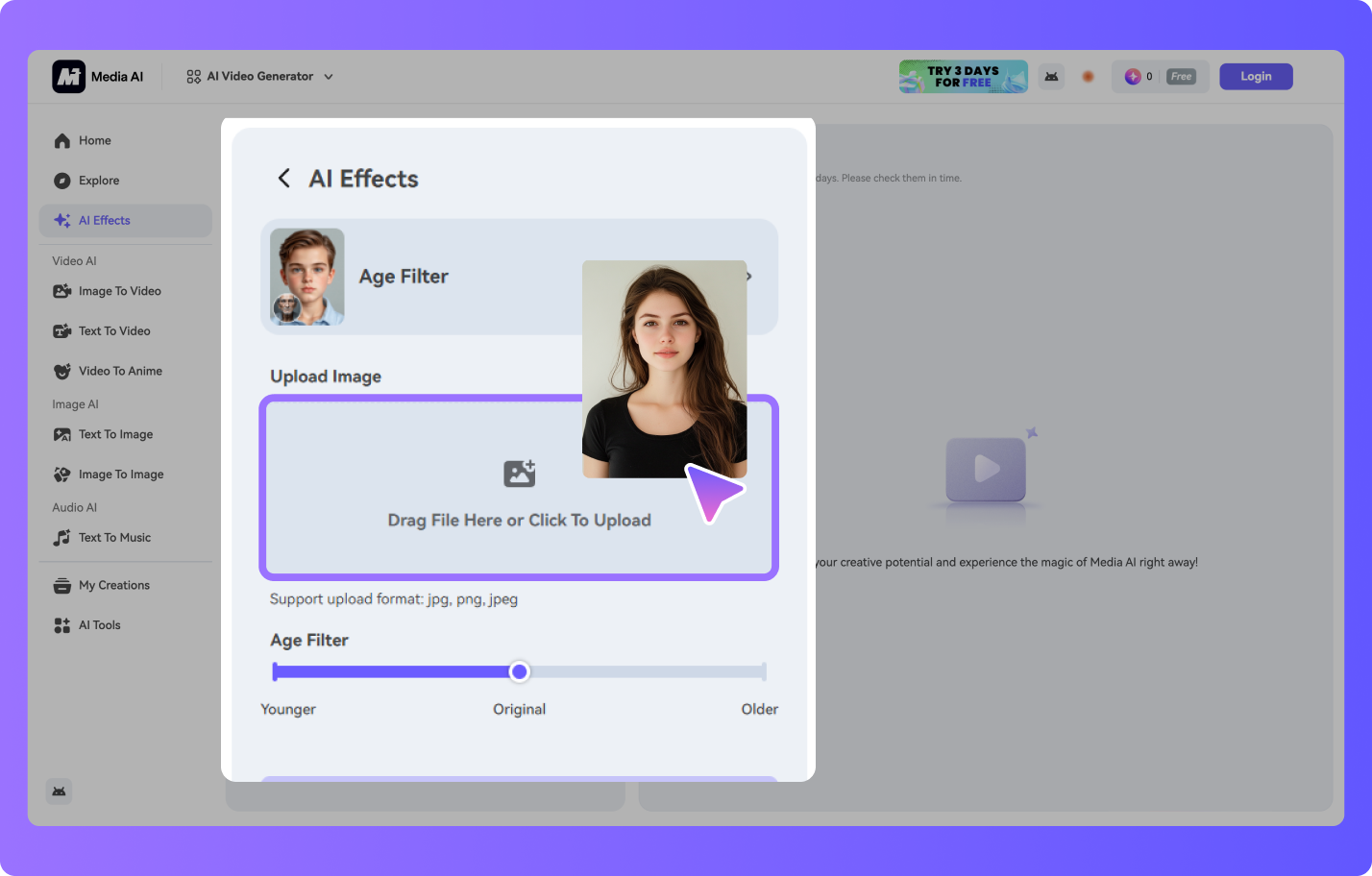Click the image upload icon
The height and width of the screenshot is (876, 1372).
519,473
